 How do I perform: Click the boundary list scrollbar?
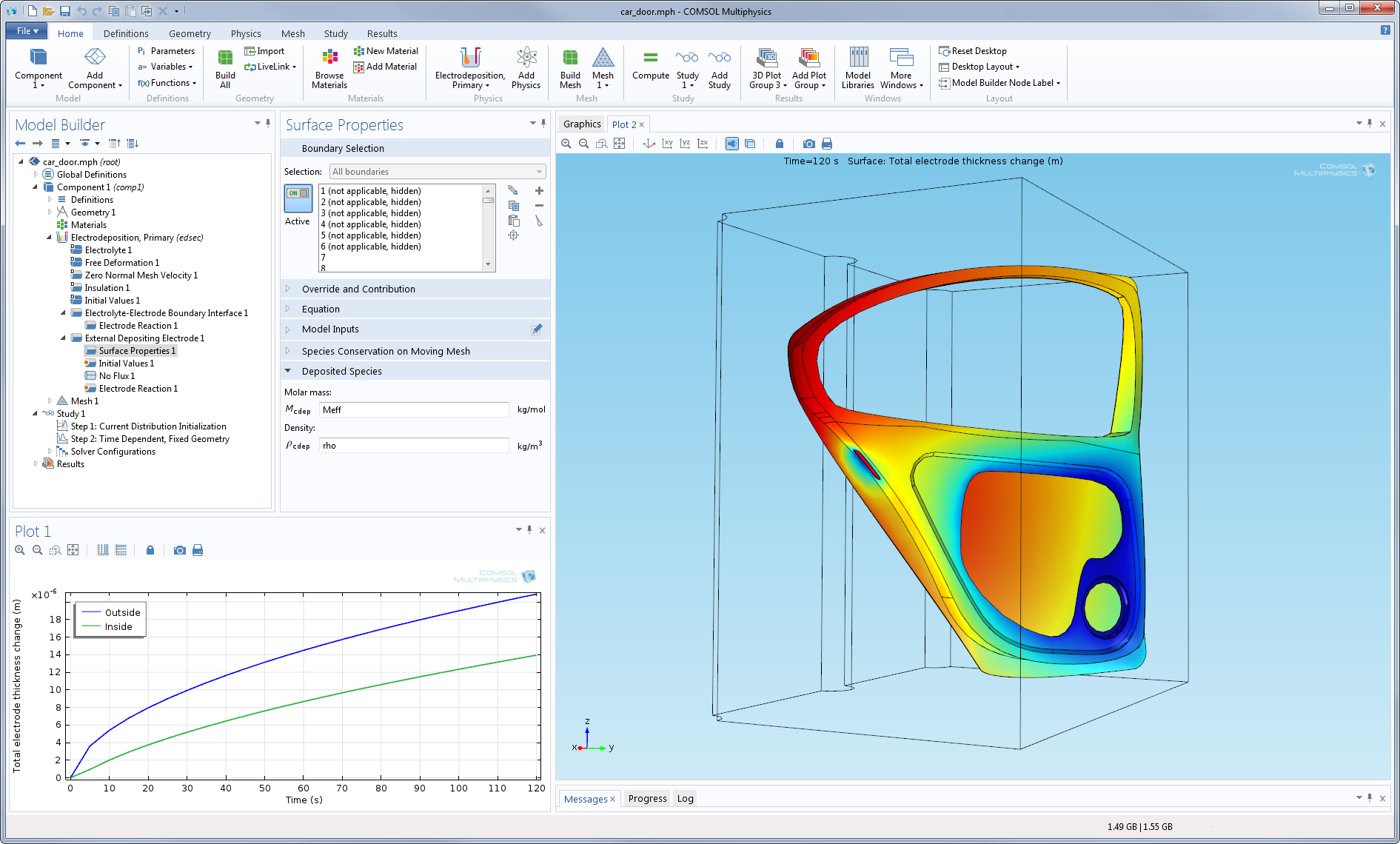pos(488,228)
